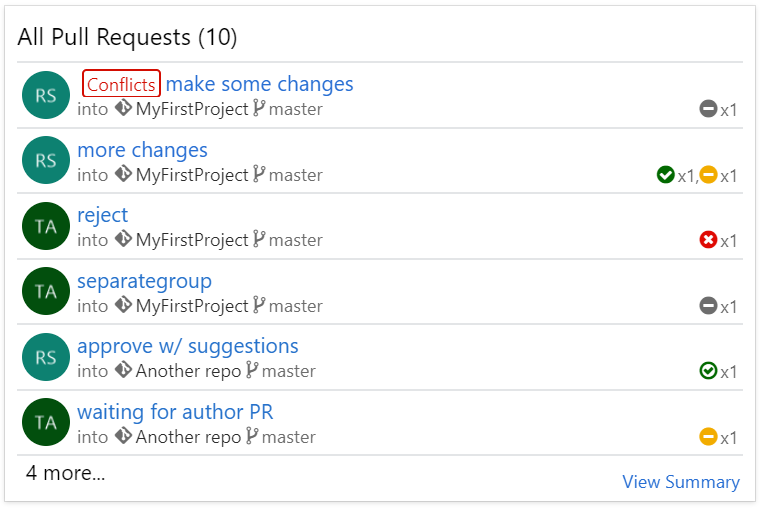Screen dimensions: 761x508
Task: Click approved-with-suggestions icon on 'approve w/ suggestions' row
Action: pos(709,371)
